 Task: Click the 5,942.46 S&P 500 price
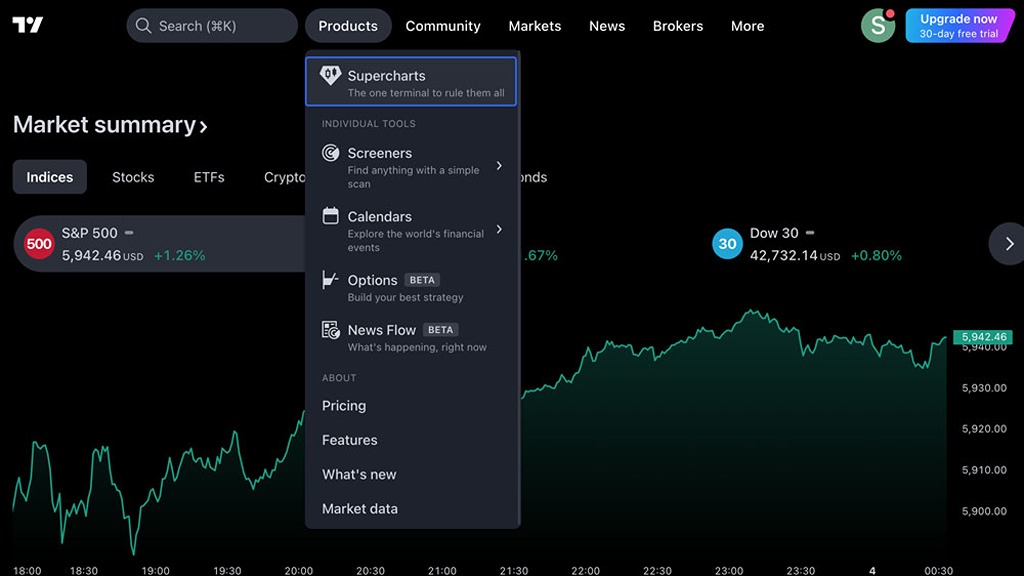91,255
